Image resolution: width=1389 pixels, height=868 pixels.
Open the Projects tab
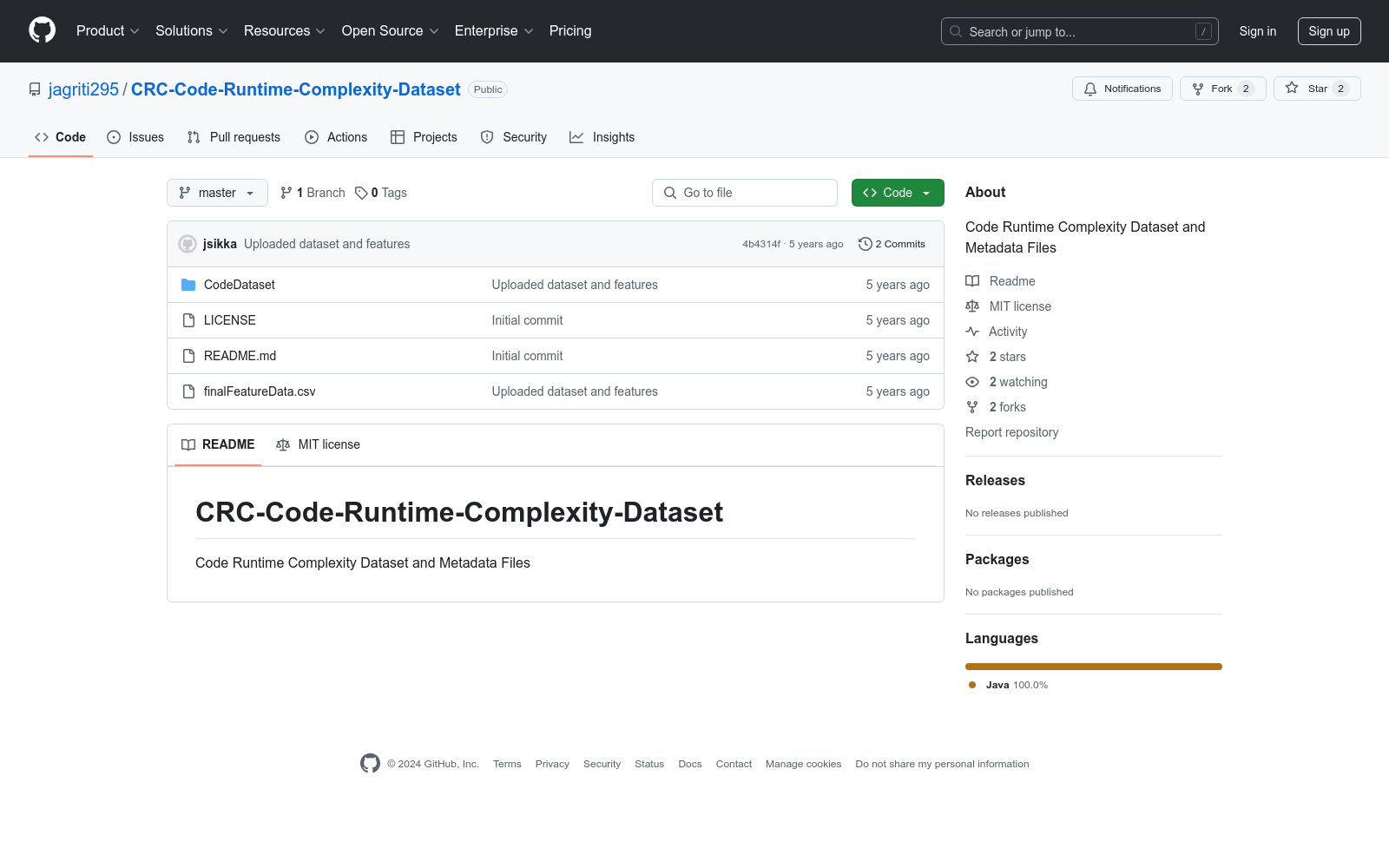[424, 137]
